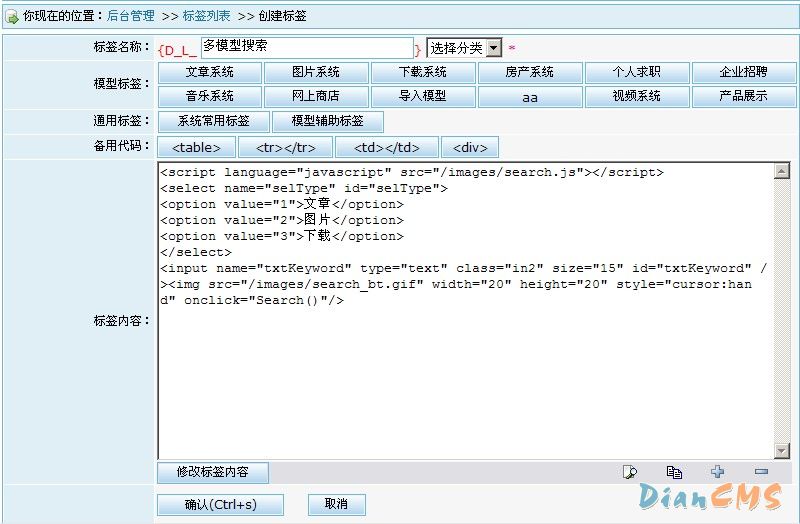Screen dimensions: 800x524
Task: Click the line containing selType select tag
Action: point(304,188)
